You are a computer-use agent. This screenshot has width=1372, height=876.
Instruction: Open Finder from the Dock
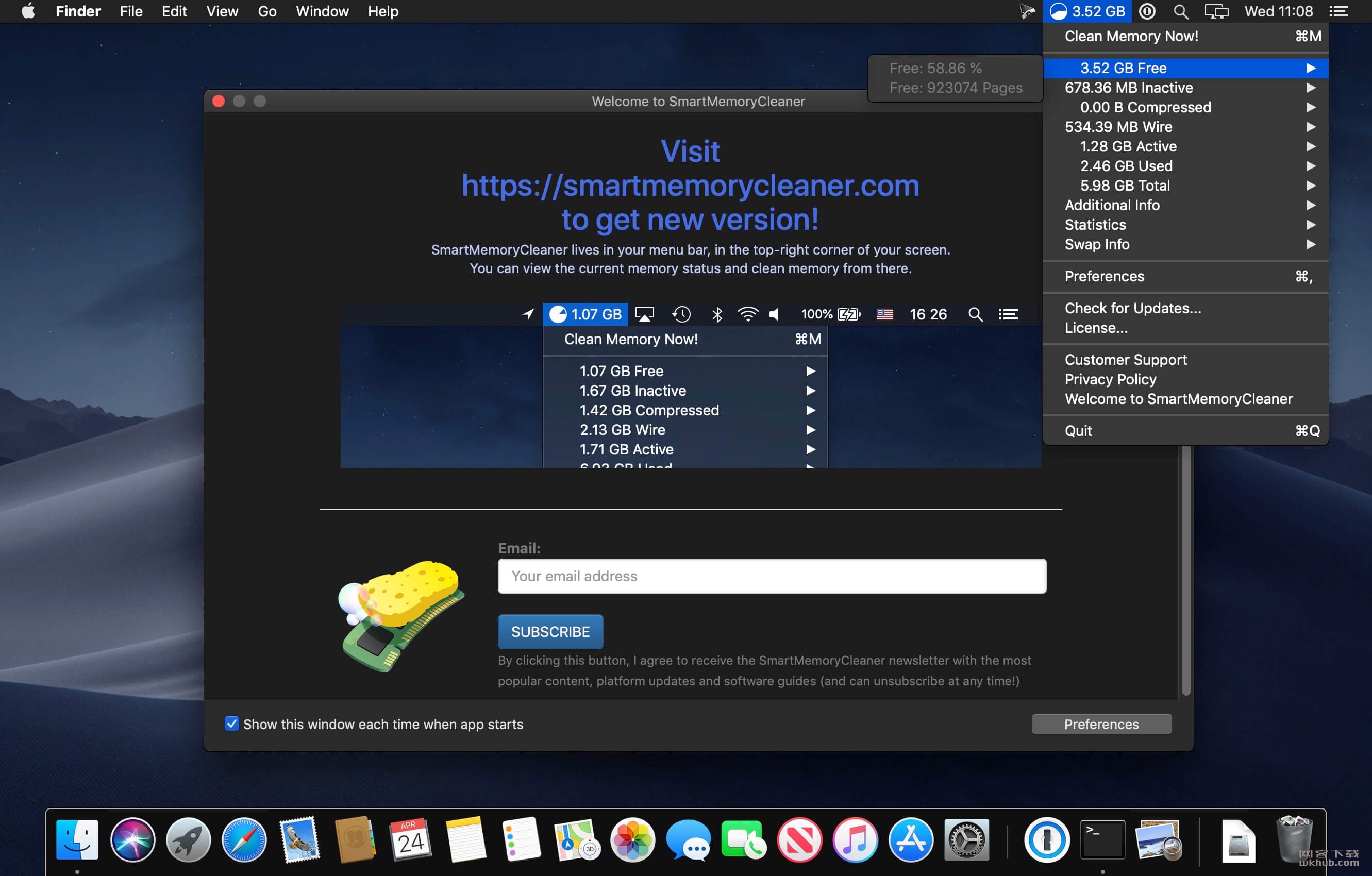77,839
